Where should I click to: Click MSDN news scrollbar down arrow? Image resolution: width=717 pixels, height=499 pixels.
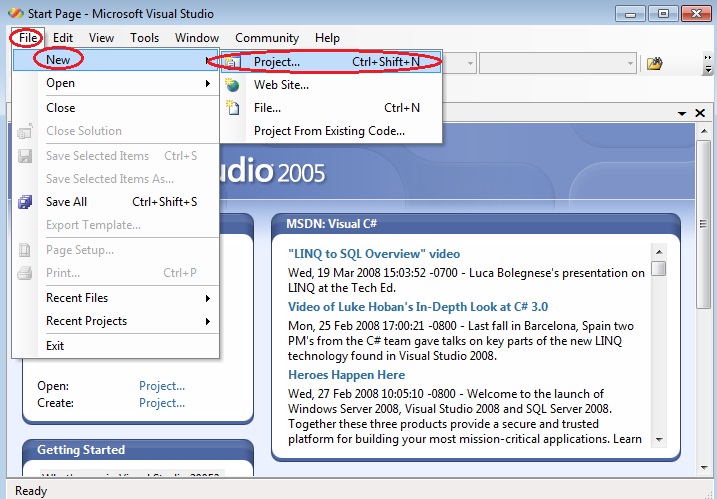pyautogui.click(x=659, y=440)
